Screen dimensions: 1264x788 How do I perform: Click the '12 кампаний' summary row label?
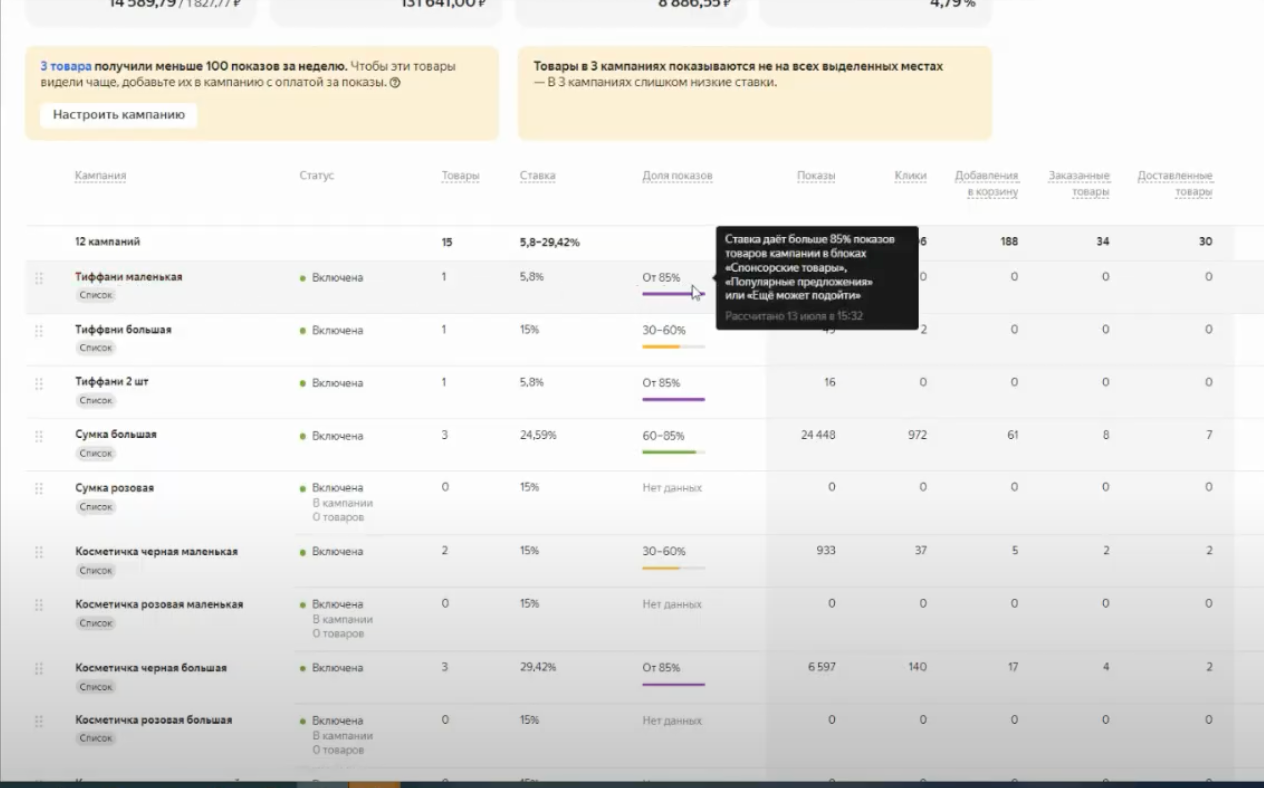[107, 242]
